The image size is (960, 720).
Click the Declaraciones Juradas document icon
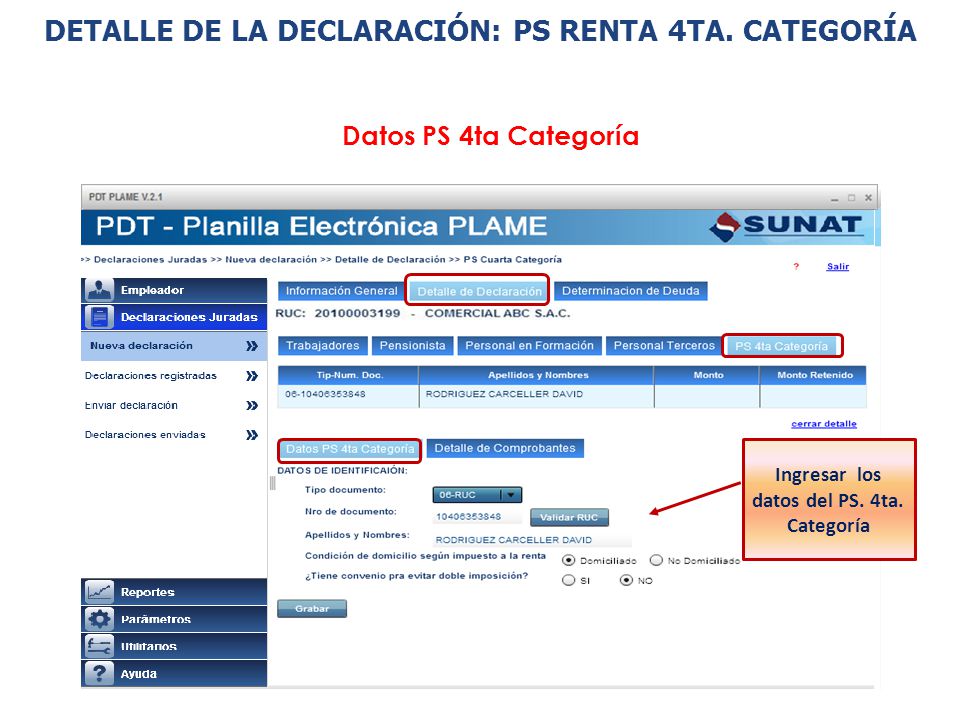point(99,317)
